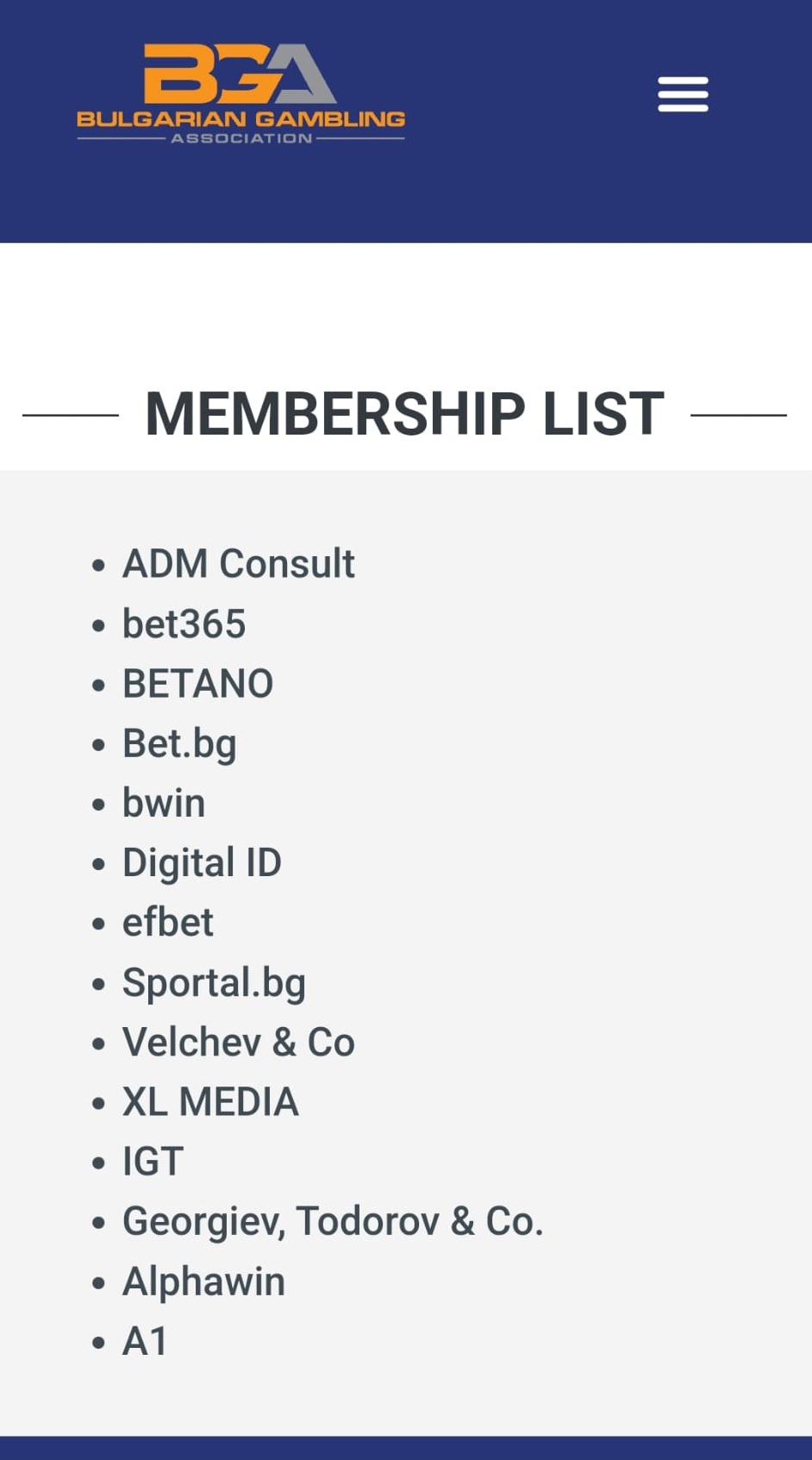The width and height of the screenshot is (812, 1460).
Task: Click the IGT member item
Action: (x=153, y=1162)
